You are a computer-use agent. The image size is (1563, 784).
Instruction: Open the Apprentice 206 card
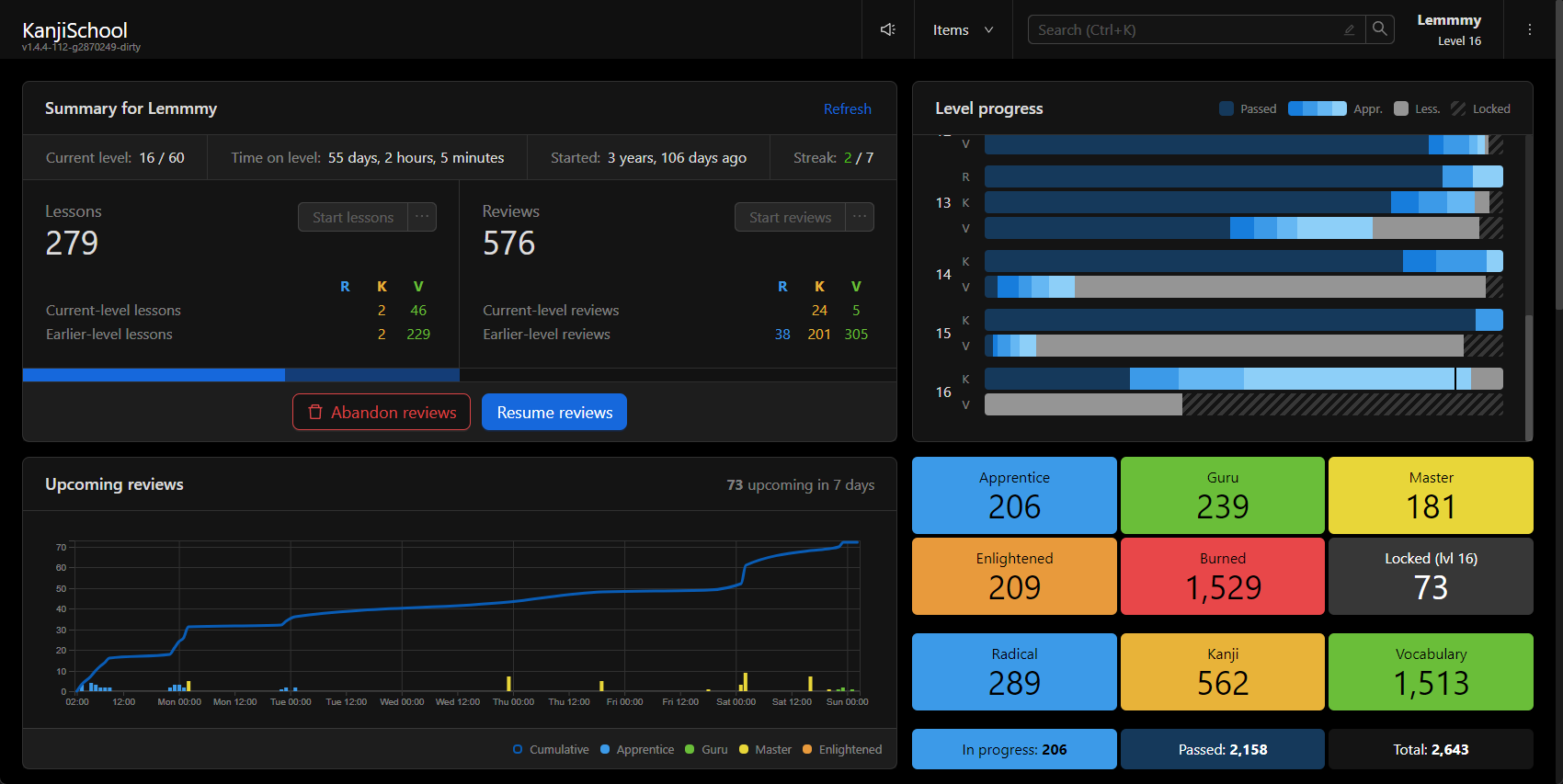pos(1014,495)
